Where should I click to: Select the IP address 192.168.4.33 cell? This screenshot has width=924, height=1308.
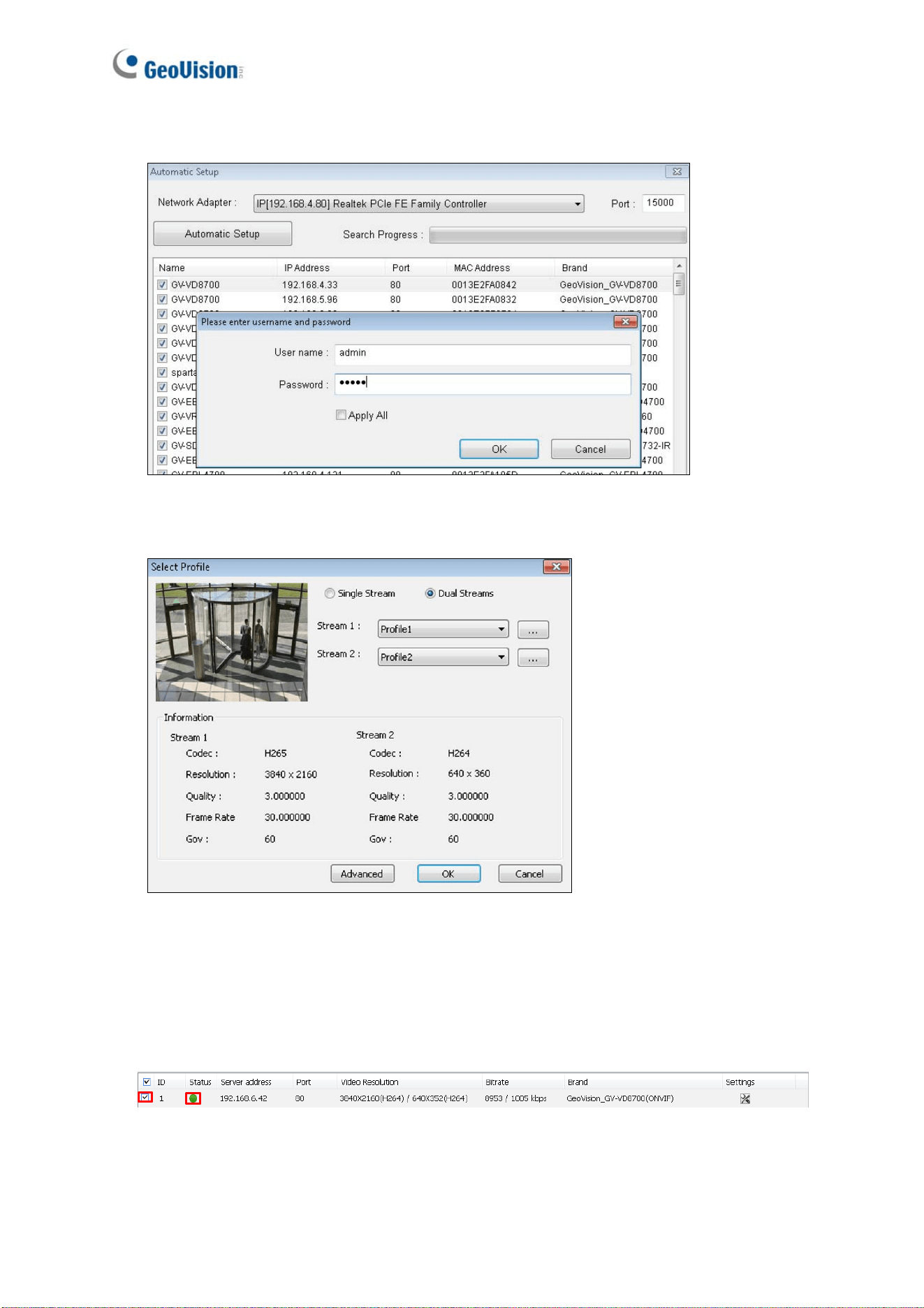point(310,284)
